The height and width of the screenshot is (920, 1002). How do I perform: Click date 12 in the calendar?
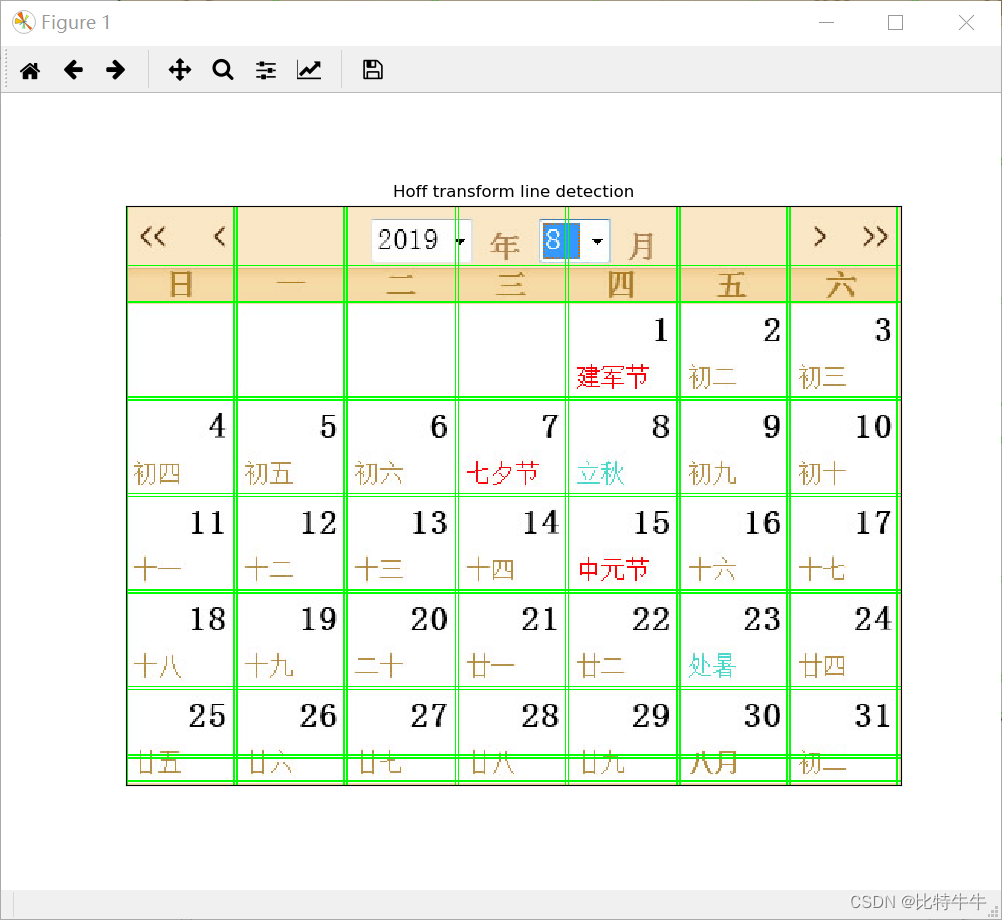coord(319,523)
